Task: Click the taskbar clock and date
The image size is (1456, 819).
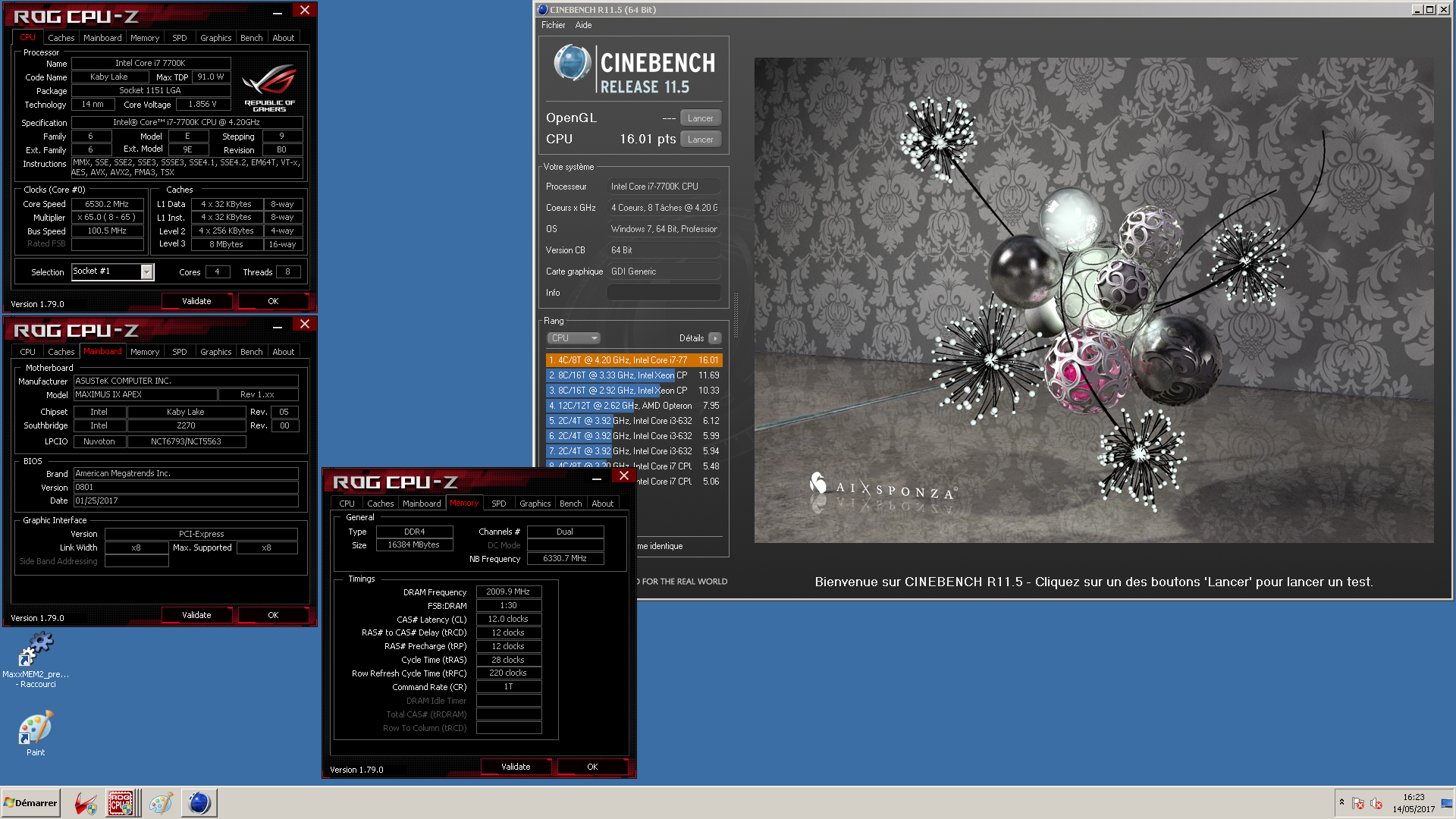Action: (x=1414, y=803)
